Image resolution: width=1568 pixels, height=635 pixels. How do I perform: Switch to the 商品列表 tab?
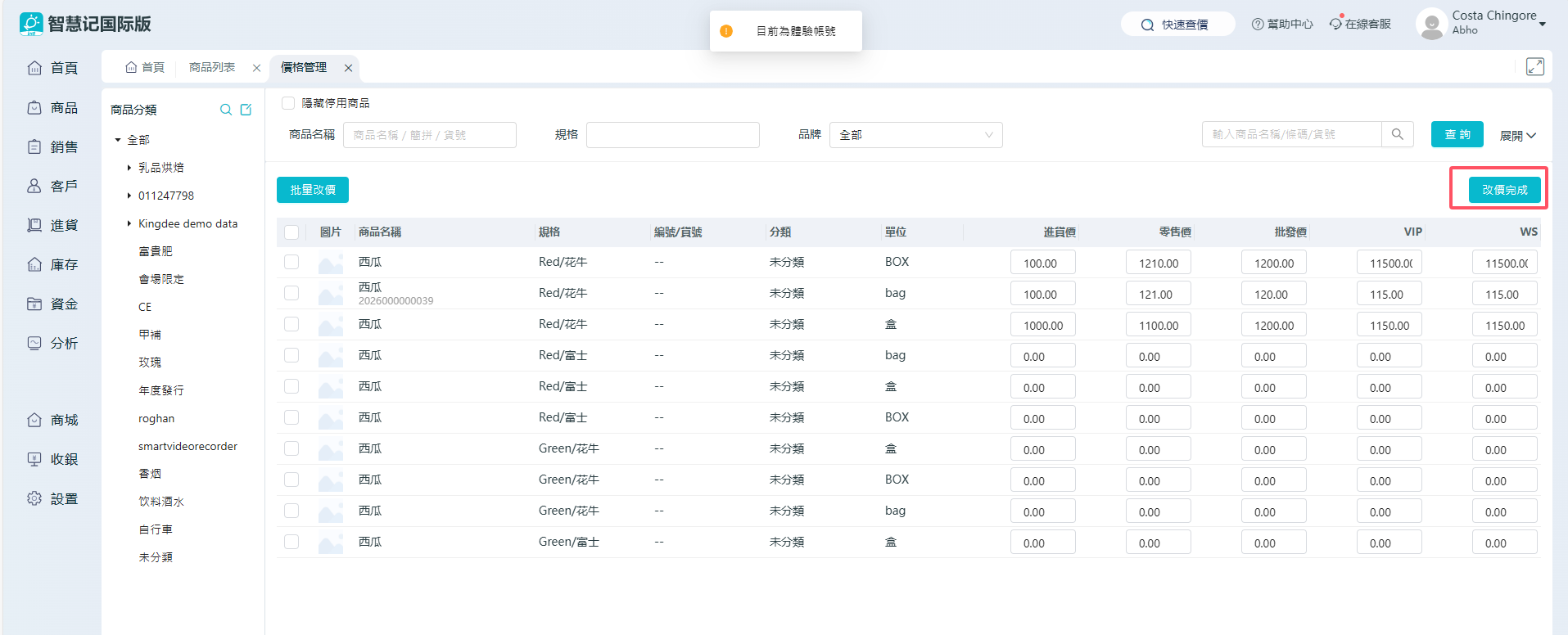pyautogui.click(x=212, y=67)
